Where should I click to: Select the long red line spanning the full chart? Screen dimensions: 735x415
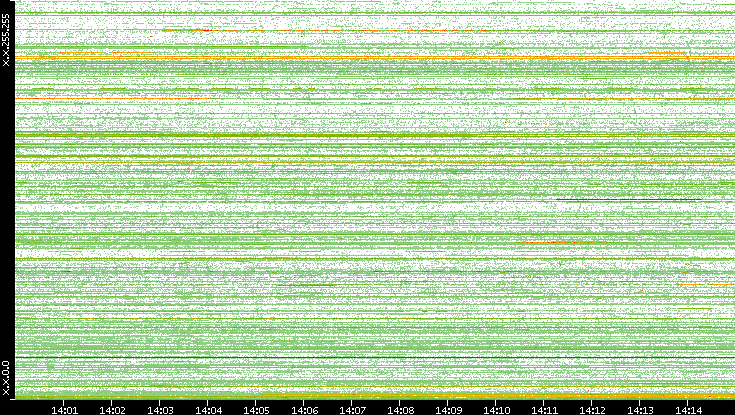coord(375,358)
